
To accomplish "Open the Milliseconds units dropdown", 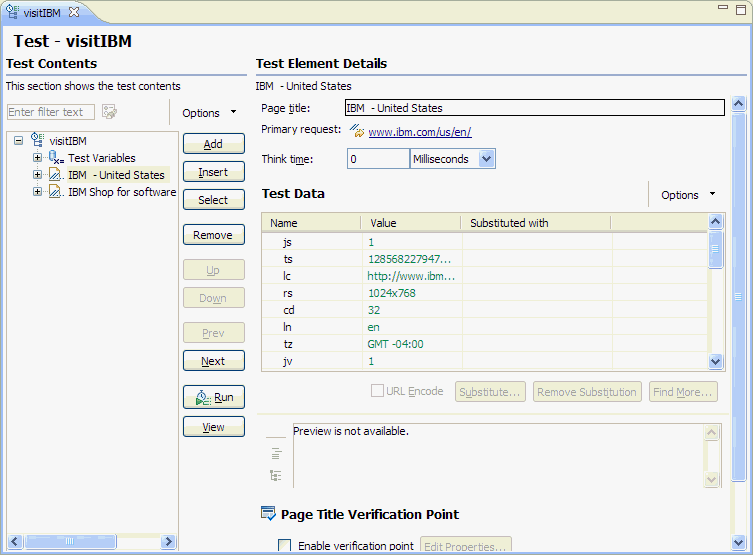I will (486, 159).
